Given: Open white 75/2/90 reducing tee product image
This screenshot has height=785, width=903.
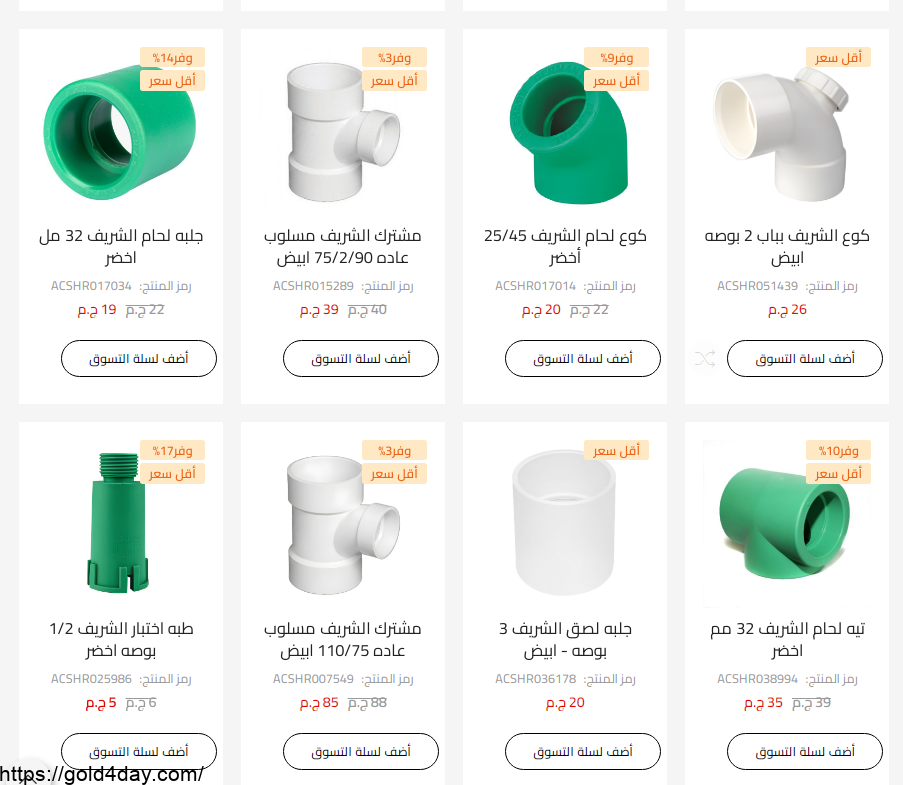Looking at the screenshot, I should point(343,133).
